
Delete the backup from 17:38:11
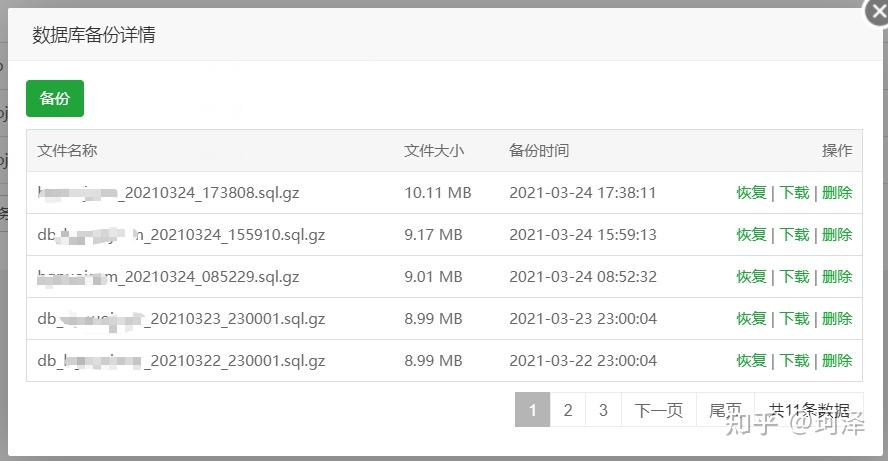click(837, 193)
